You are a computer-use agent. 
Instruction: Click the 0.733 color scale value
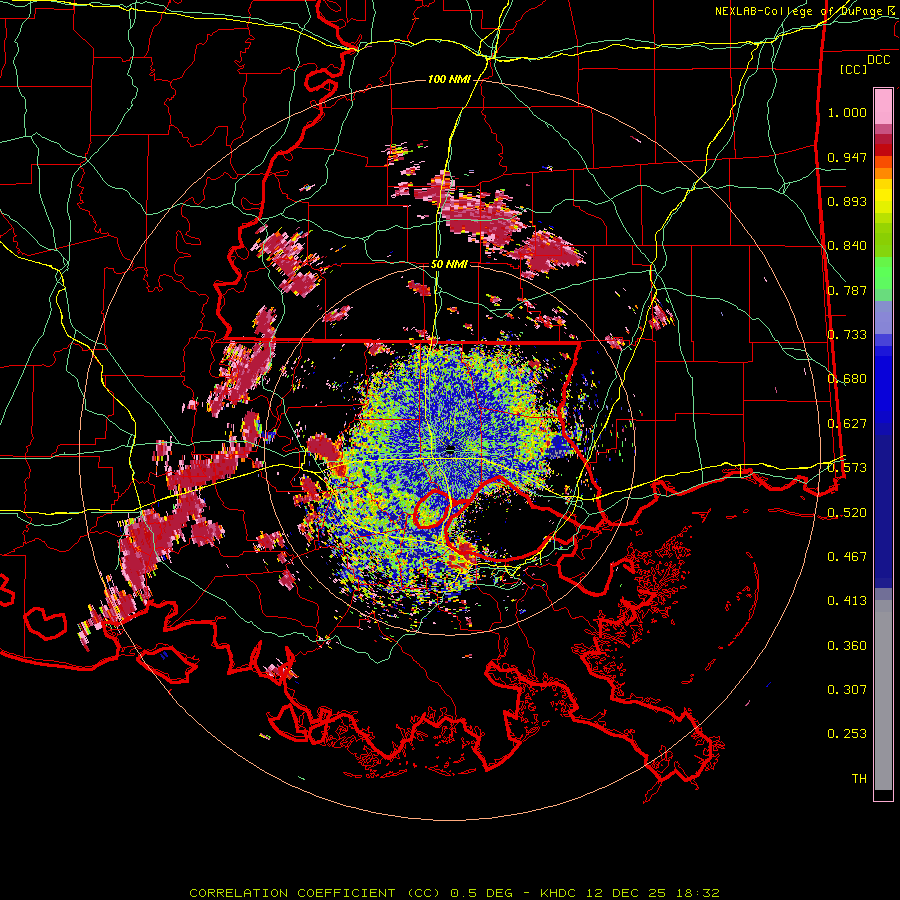(x=847, y=335)
